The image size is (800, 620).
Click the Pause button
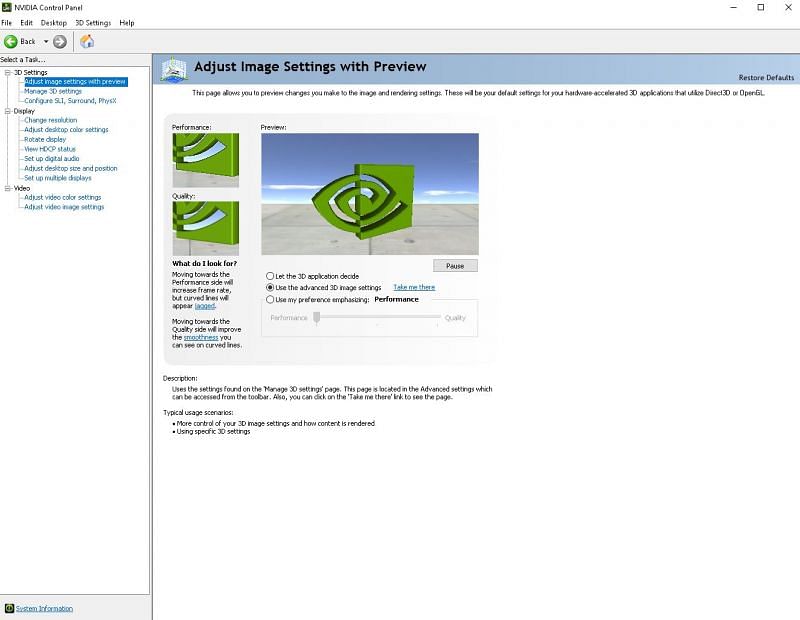coord(455,266)
